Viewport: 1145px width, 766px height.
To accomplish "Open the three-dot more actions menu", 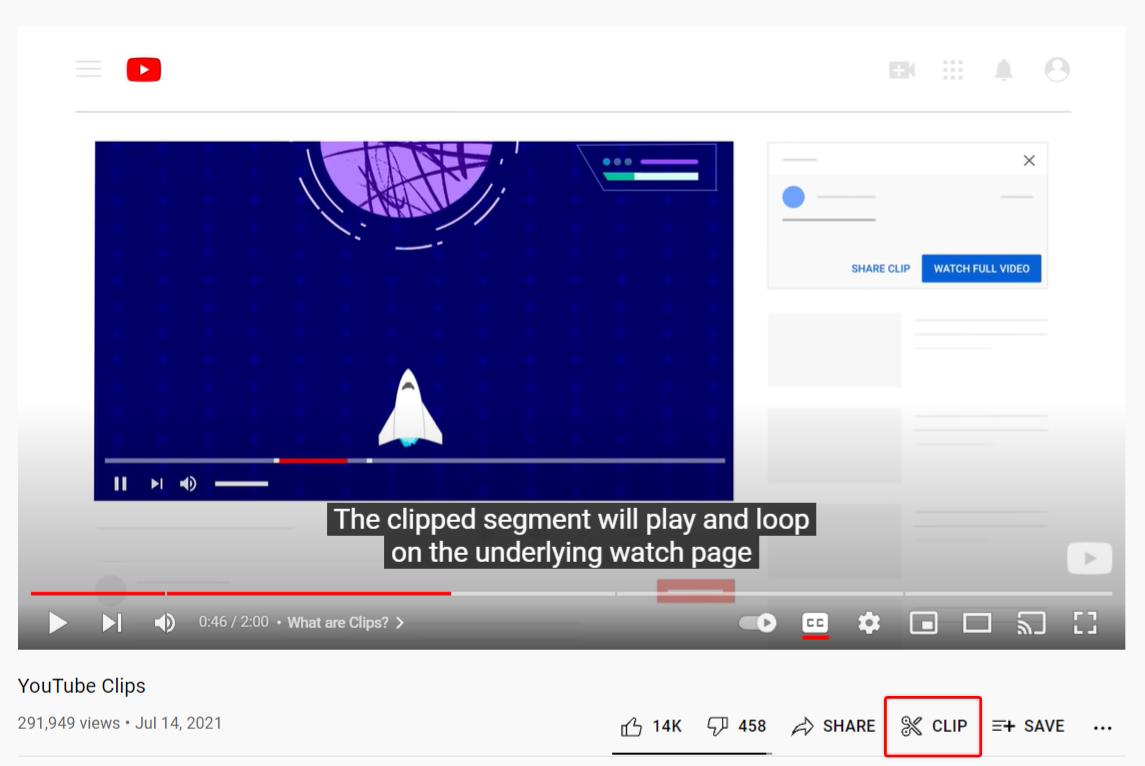I will 1103,727.
